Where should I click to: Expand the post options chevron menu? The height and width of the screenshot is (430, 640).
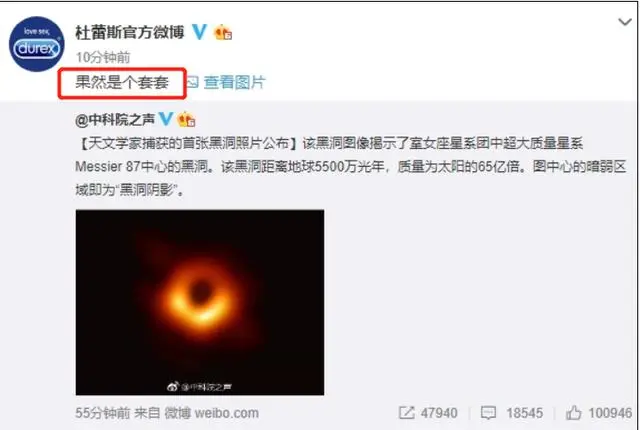[x=624, y=22]
